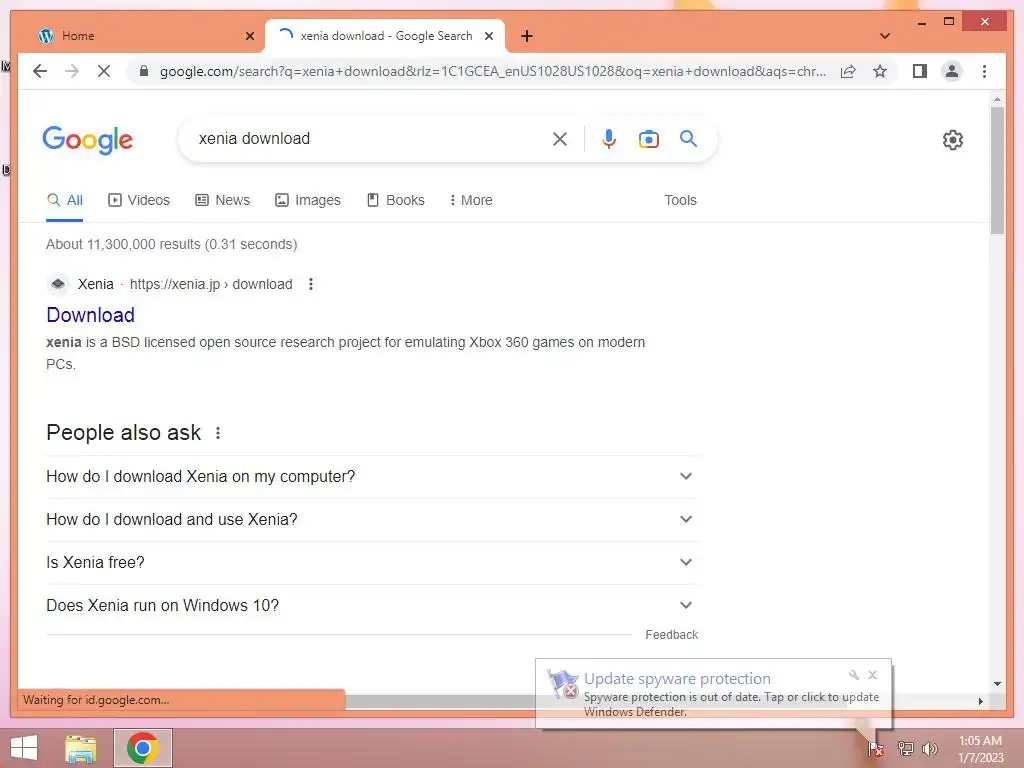Image resolution: width=1024 pixels, height=768 pixels.
Task: Stop loading the page
Action: click(x=104, y=71)
